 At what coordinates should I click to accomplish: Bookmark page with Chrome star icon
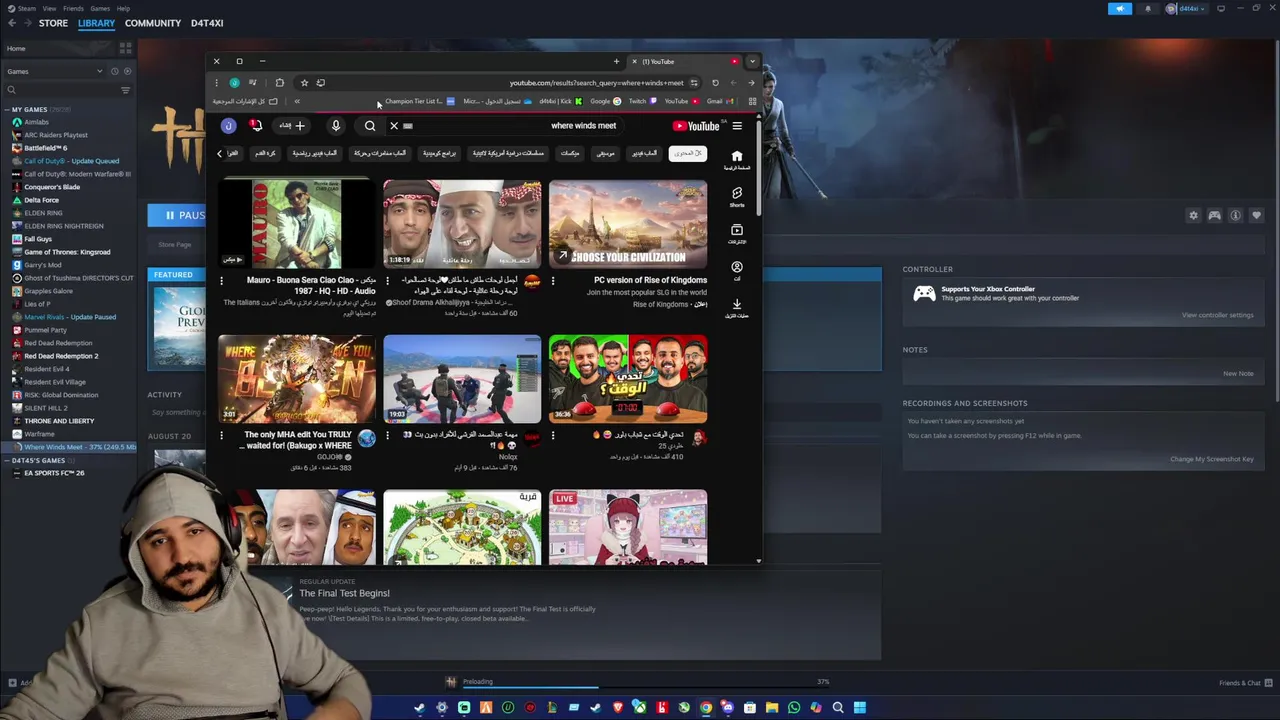click(304, 83)
